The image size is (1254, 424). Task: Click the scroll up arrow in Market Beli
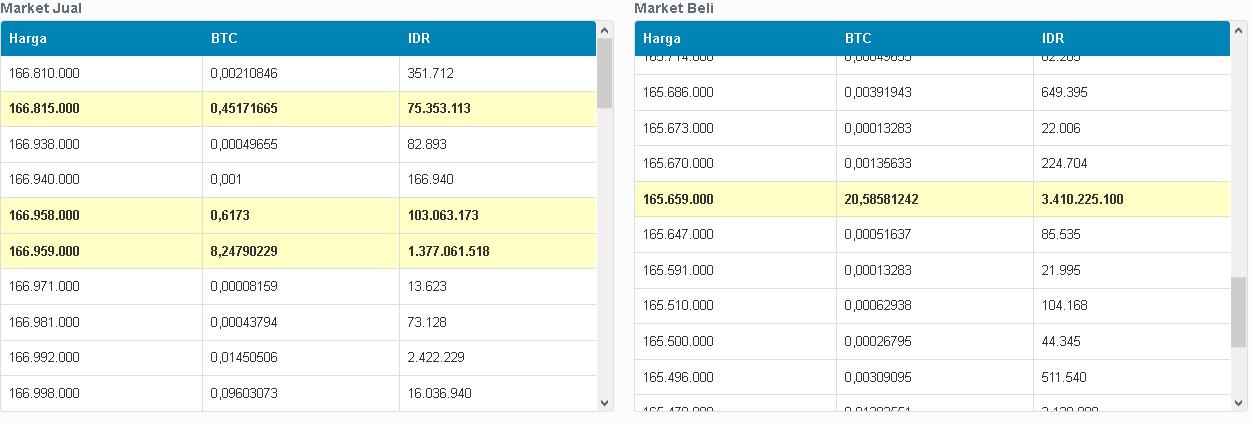pyautogui.click(x=1239, y=30)
